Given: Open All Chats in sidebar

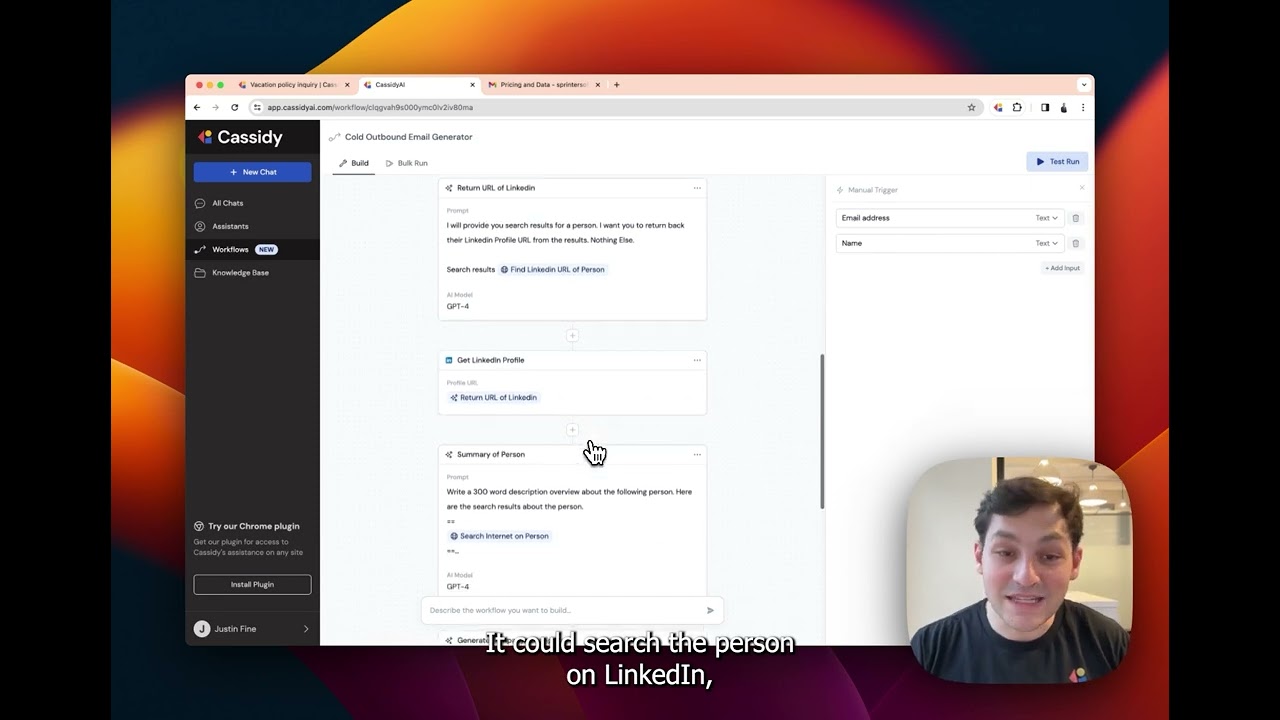Looking at the screenshot, I should [227, 203].
